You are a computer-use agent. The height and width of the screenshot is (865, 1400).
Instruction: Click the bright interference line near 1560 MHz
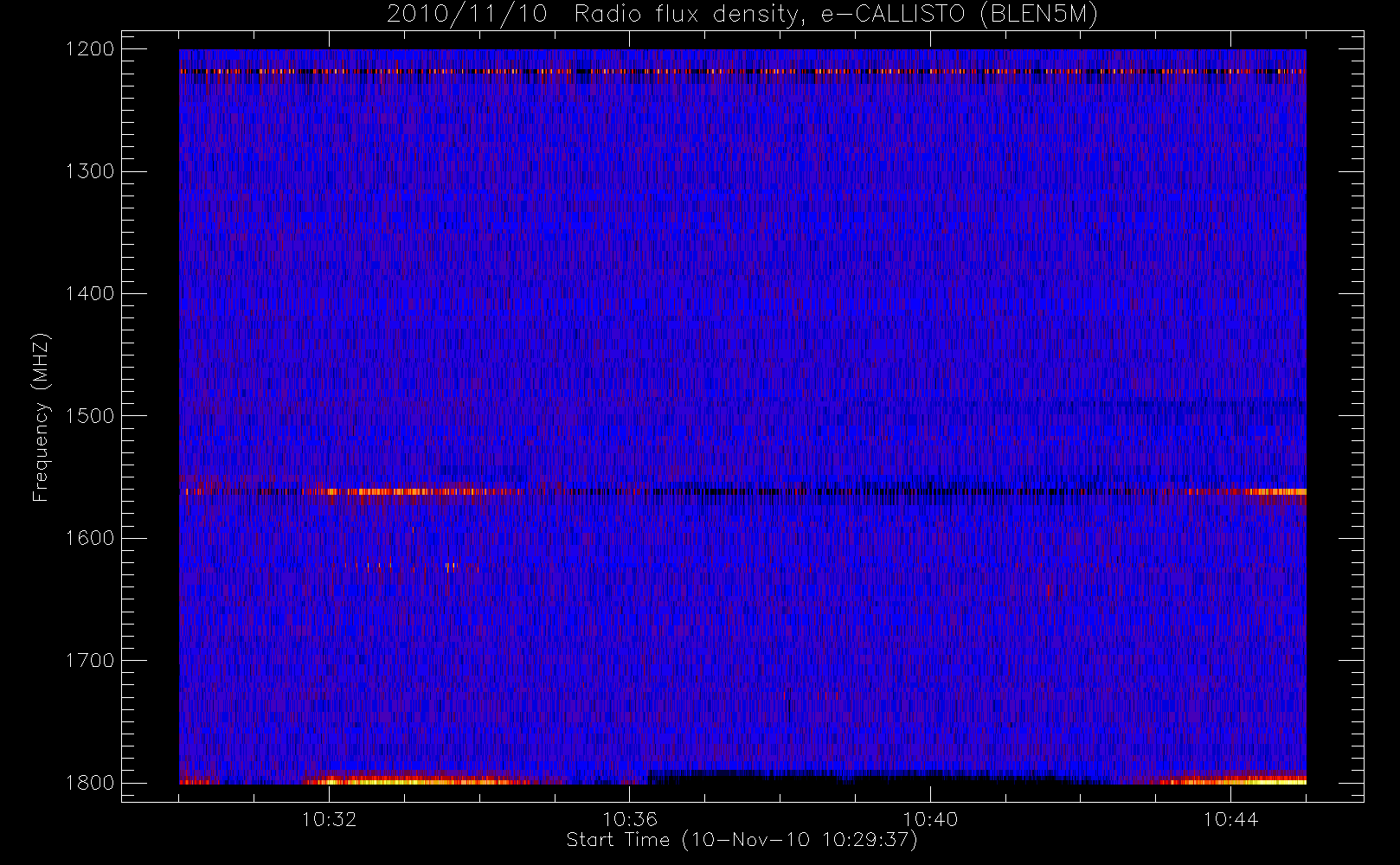tap(742, 491)
